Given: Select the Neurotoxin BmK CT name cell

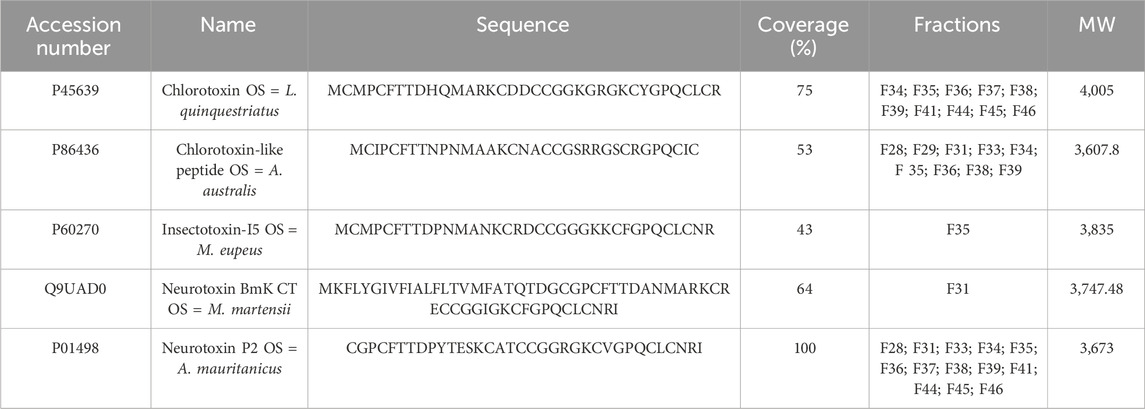Looking at the screenshot, I should pyautogui.click(x=229, y=299).
